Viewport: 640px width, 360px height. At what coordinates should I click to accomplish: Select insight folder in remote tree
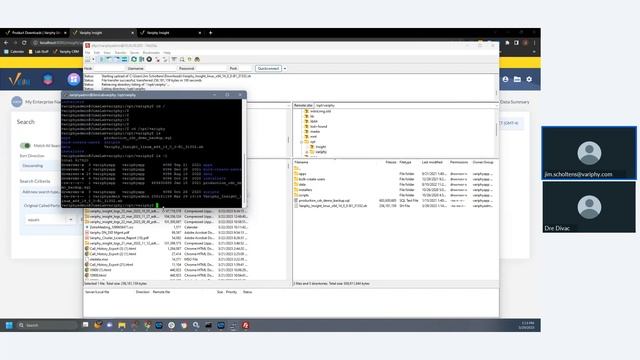[x=321, y=147]
